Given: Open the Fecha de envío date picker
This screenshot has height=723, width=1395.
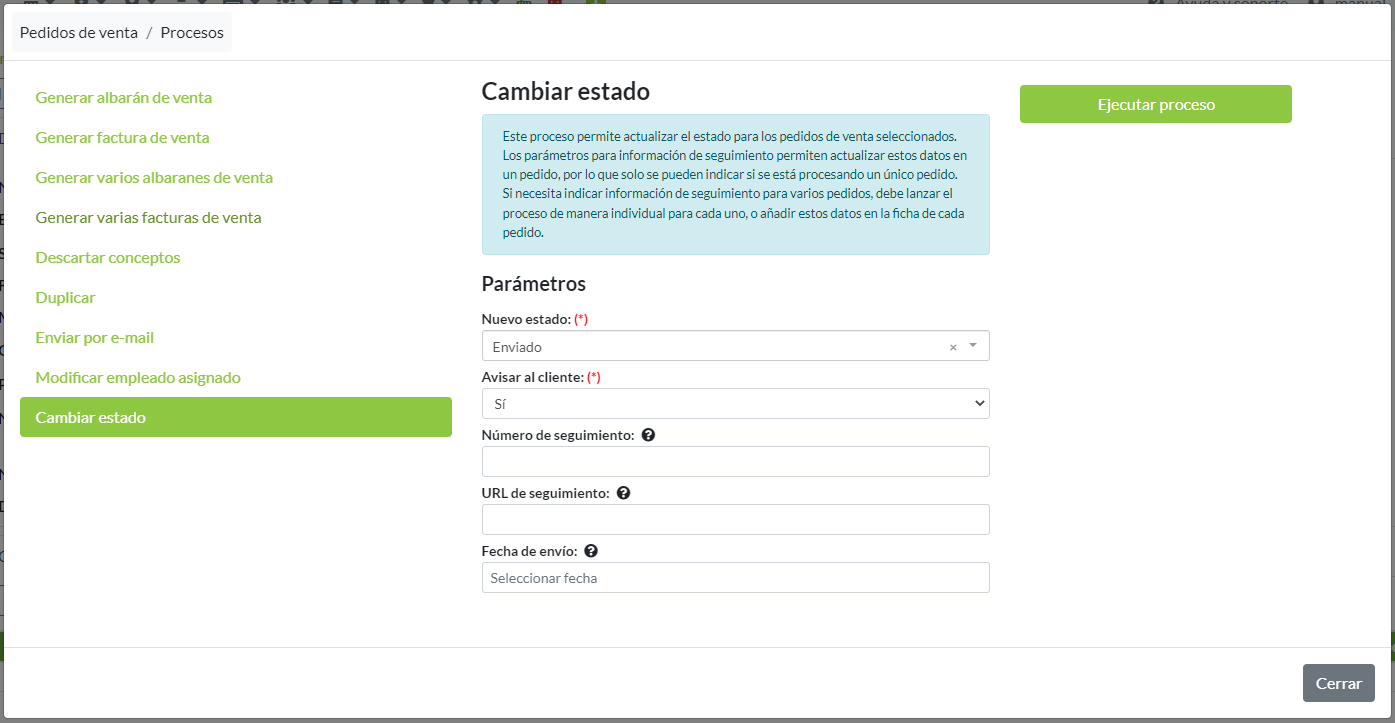Looking at the screenshot, I should pyautogui.click(x=735, y=578).
